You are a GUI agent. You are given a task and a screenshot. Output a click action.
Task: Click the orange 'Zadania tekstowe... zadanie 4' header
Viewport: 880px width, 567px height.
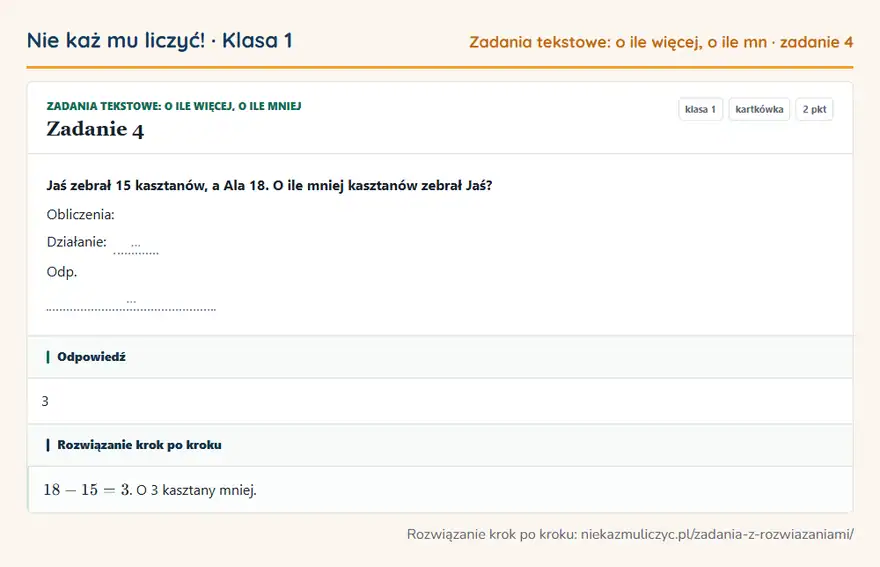coord(661,42)
